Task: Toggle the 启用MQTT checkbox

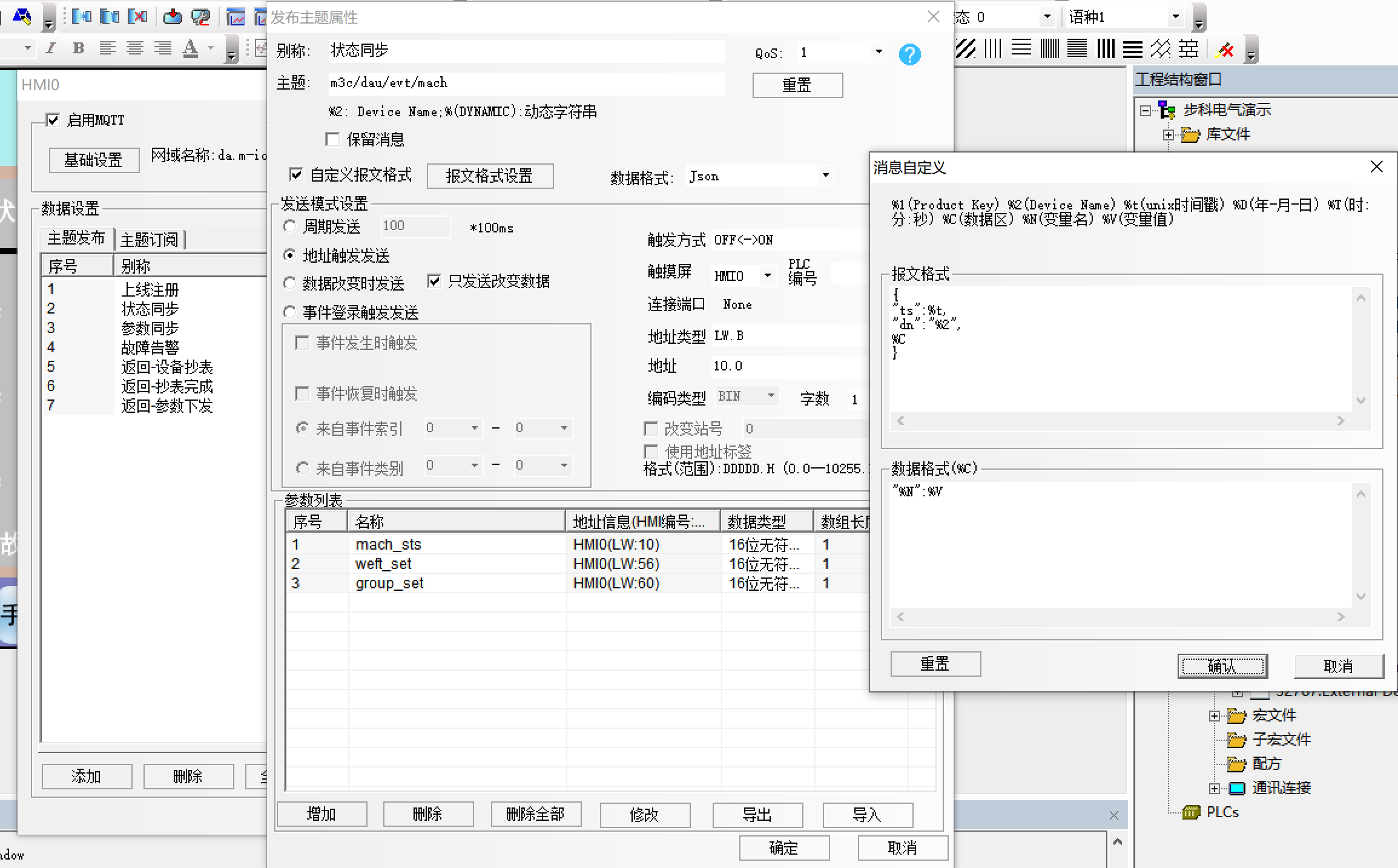Action: click(53, 120)
